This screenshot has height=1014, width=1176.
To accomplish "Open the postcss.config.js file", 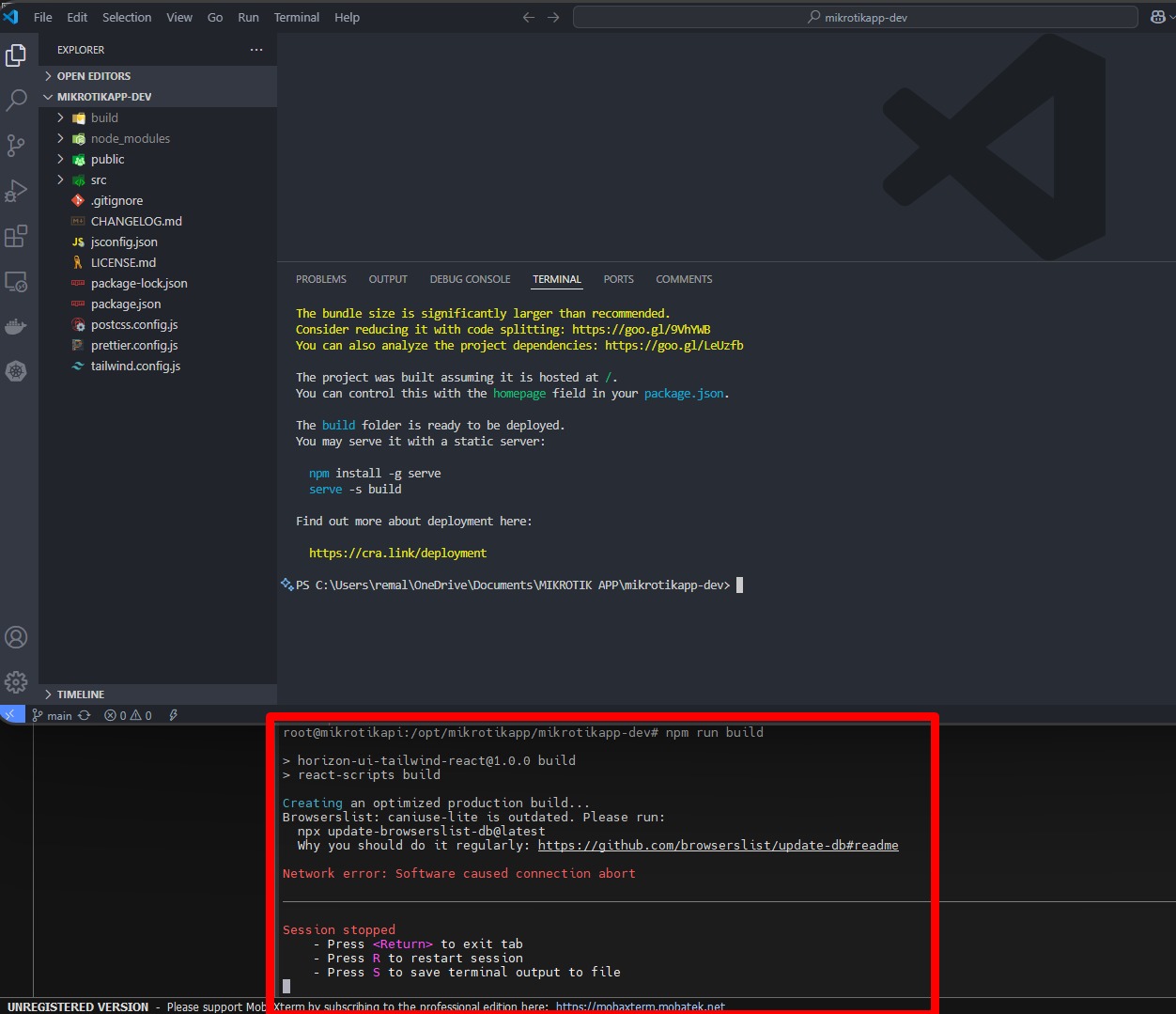I will click(158, 324).
